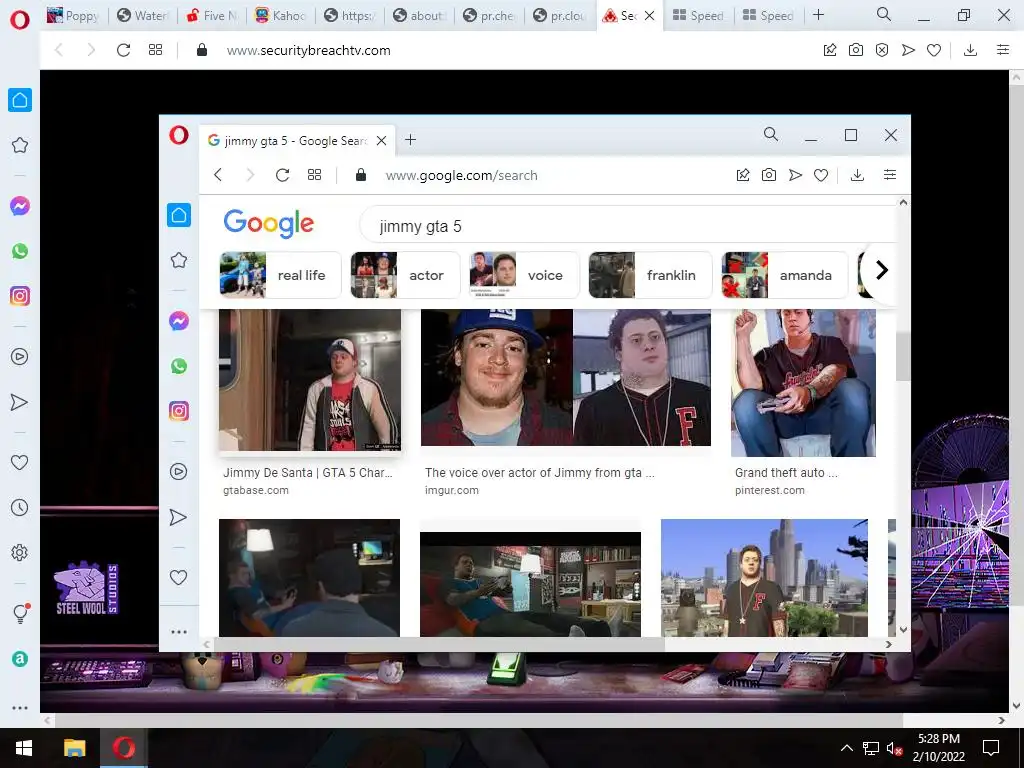The width and height of the screenshot is (1024, 768).
Task: Expand more options dots in inner sidebar
Action: pos(179,632)
